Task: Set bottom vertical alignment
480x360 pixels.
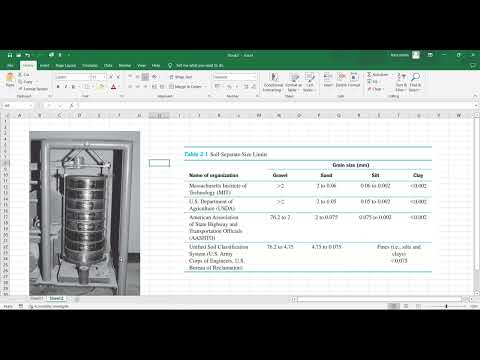Action: click(x=145, y=77)
